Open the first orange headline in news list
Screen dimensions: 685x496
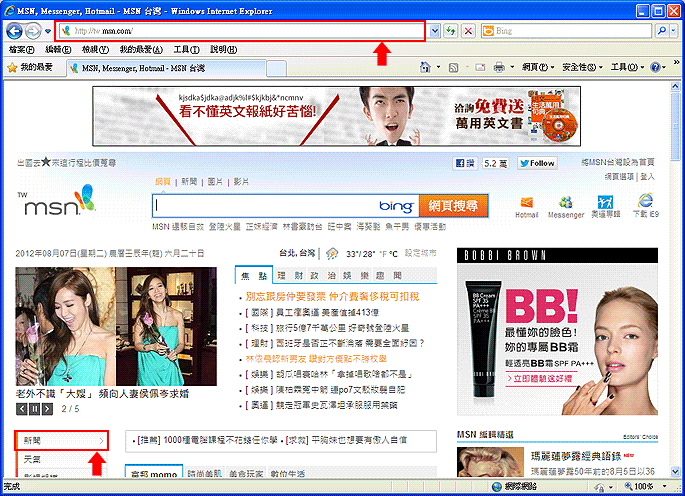[332, 297]
